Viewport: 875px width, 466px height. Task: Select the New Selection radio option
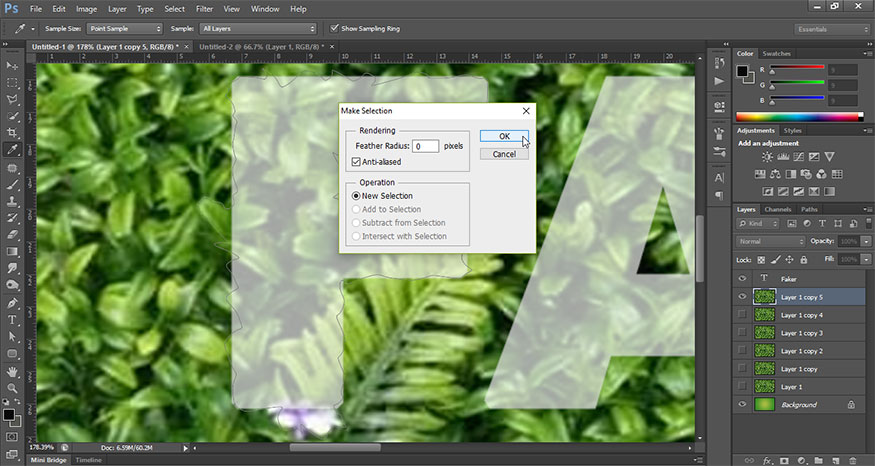356,196
